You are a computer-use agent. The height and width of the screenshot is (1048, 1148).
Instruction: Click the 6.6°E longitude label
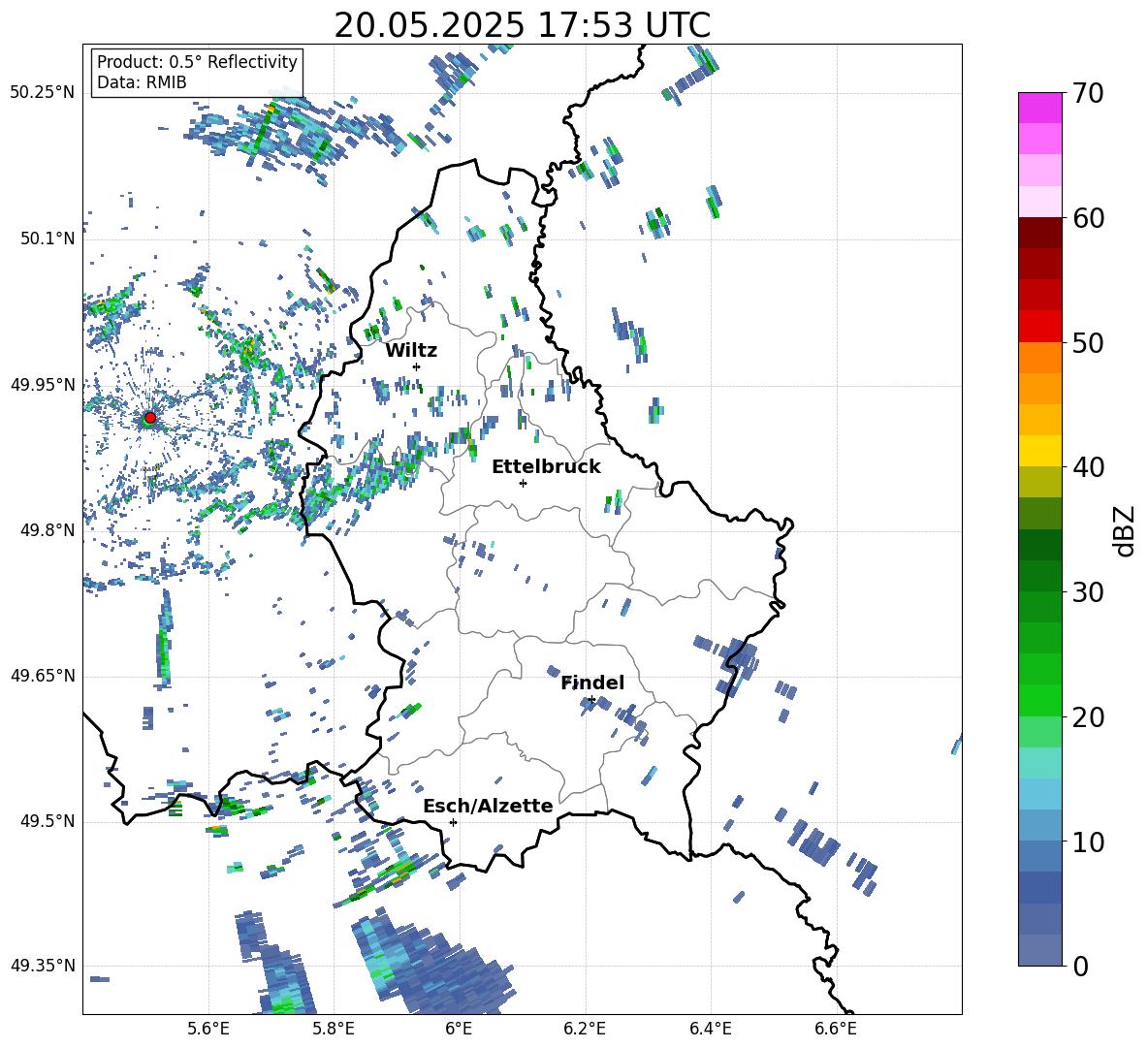(x=836, y=1029)
